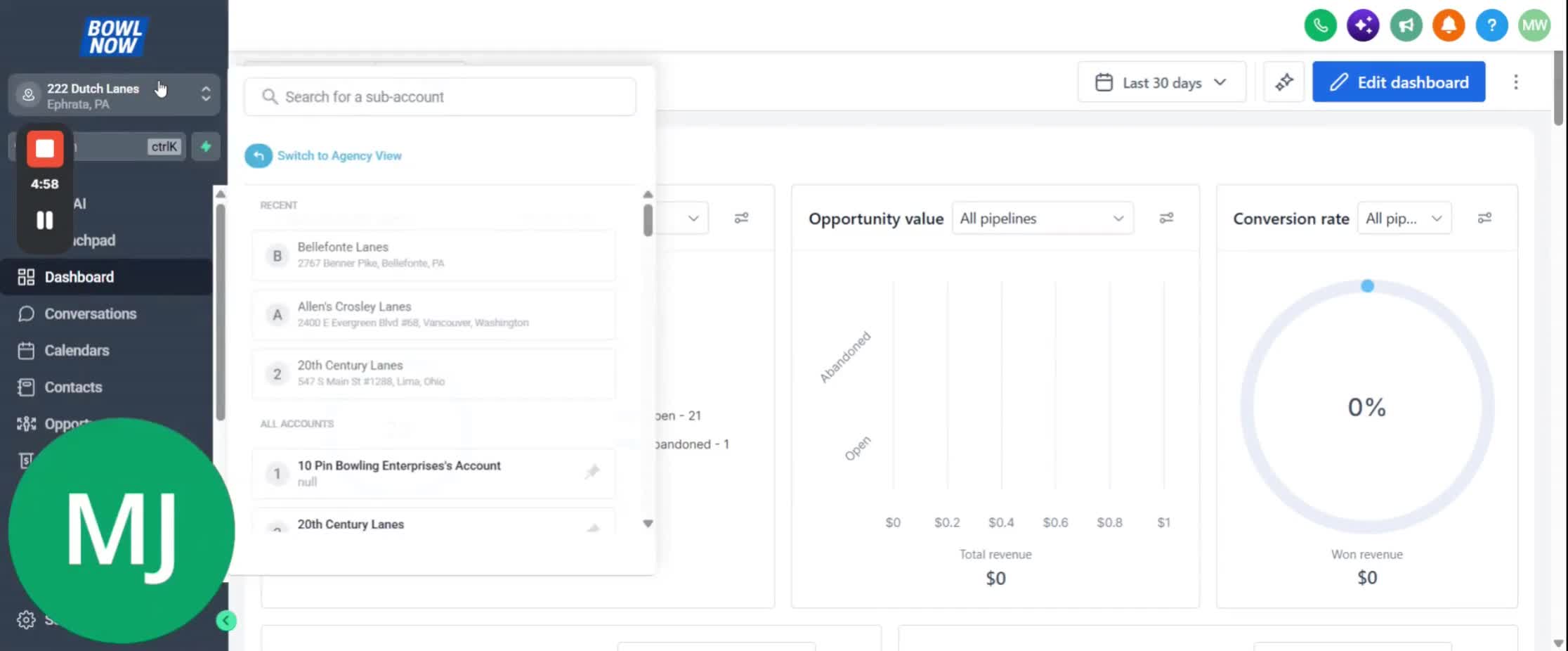Open the blue help question mark

(1491, 26)
